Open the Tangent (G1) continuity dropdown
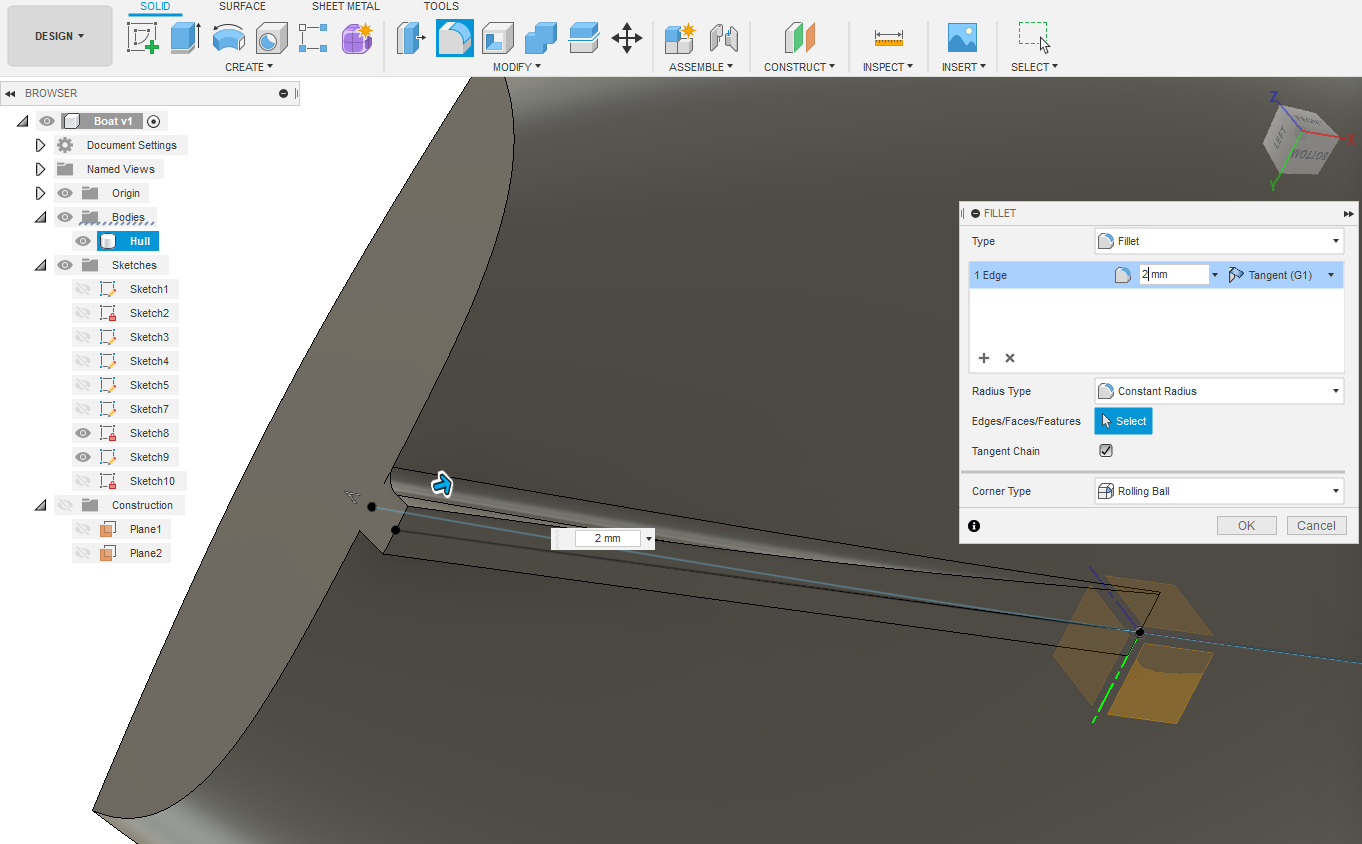The width and height of the screenshot is (1362, 844). point(1282,275)
